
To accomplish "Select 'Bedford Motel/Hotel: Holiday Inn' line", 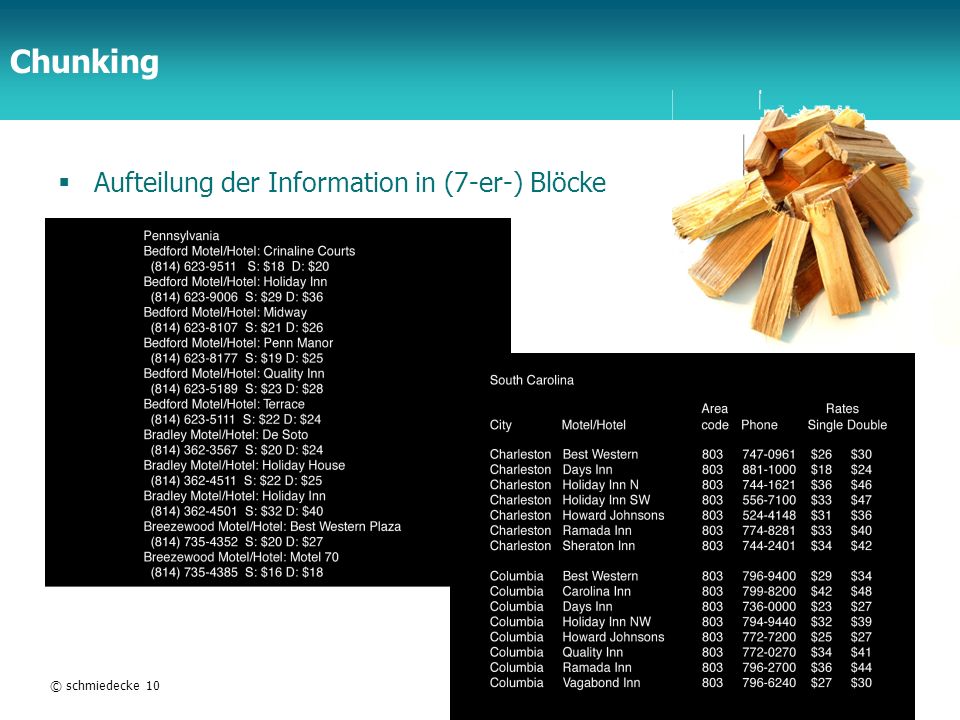I will pyautogui.click(x=236, y=282).
